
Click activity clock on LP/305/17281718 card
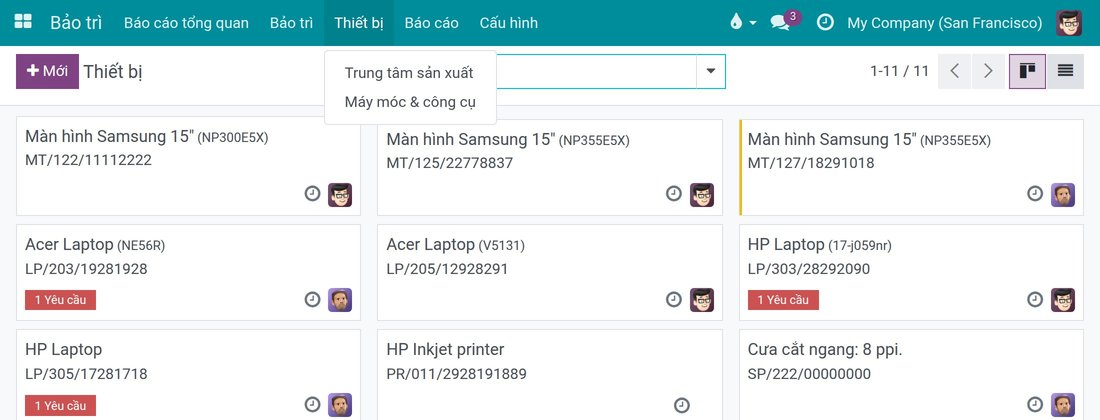pyautogui.click(x=313, y=405)
